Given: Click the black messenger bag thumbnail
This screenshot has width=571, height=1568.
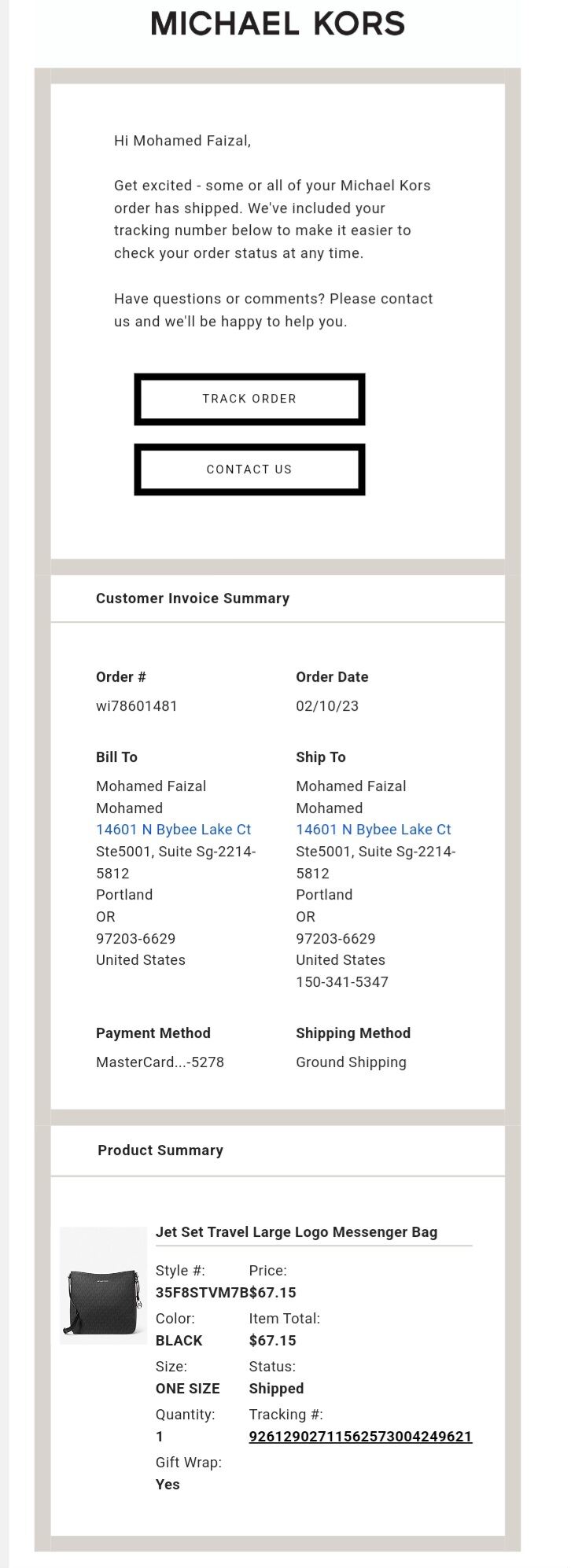Looking at the screenshot, I should click(103, 1286).
